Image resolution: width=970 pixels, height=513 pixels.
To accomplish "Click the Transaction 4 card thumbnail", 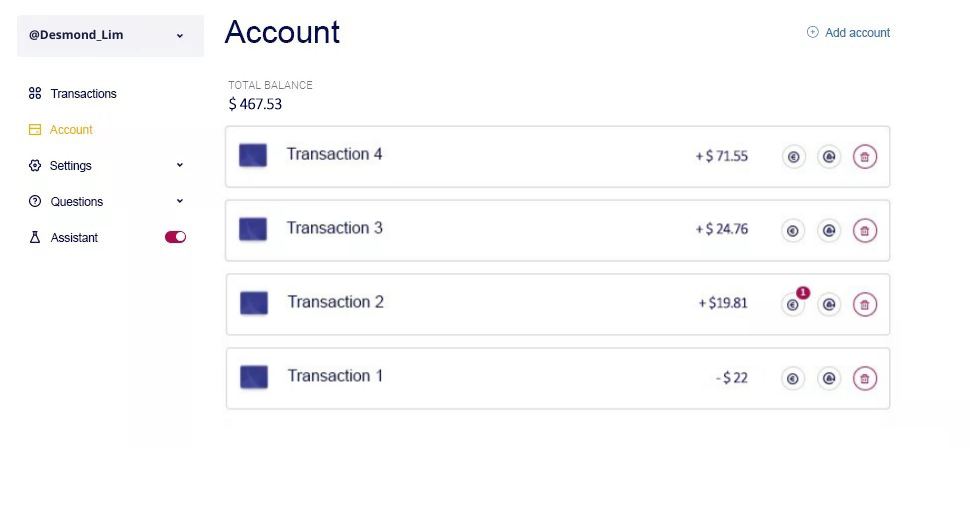I will [253, 155].
